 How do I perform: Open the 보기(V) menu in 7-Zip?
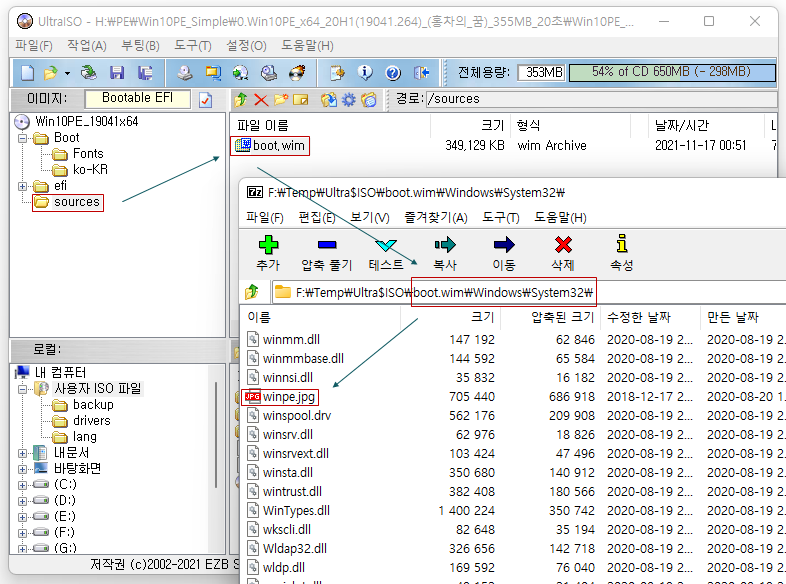(369, 218)
